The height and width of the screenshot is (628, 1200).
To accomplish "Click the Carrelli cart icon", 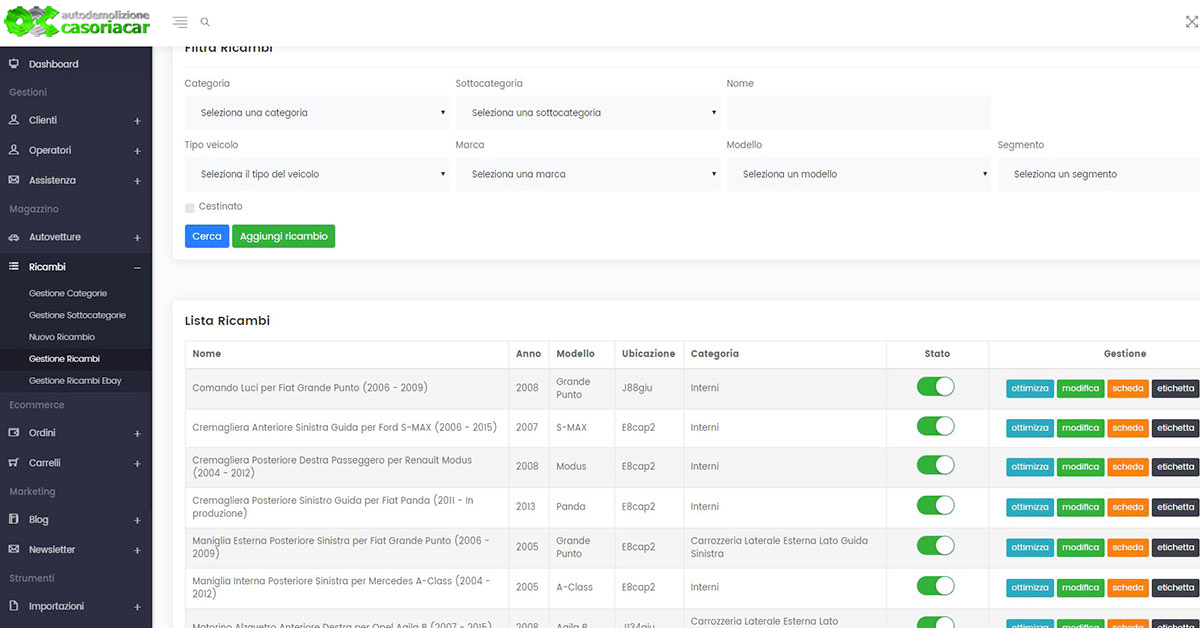I will pos(14,463).
